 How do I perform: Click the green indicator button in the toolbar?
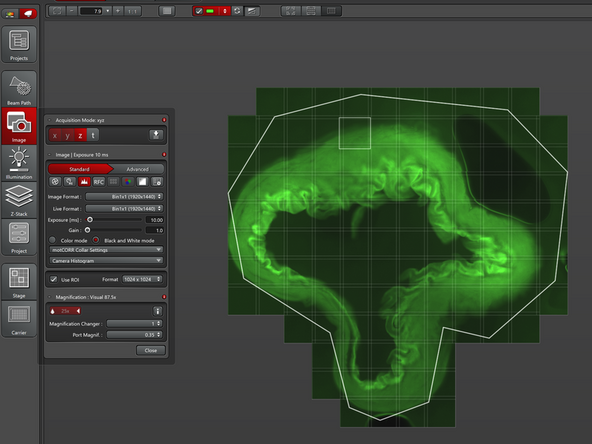210,11
